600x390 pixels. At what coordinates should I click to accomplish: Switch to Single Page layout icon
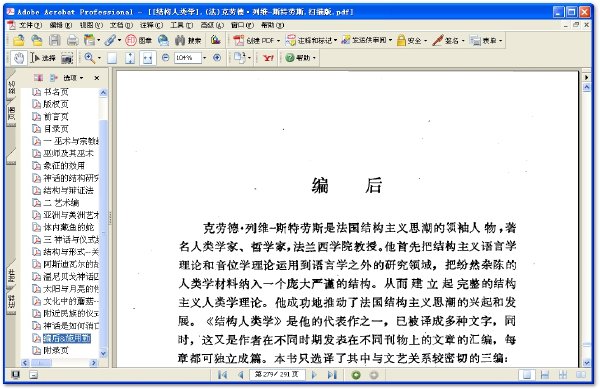pyautogui.click(x=527, y=375)
